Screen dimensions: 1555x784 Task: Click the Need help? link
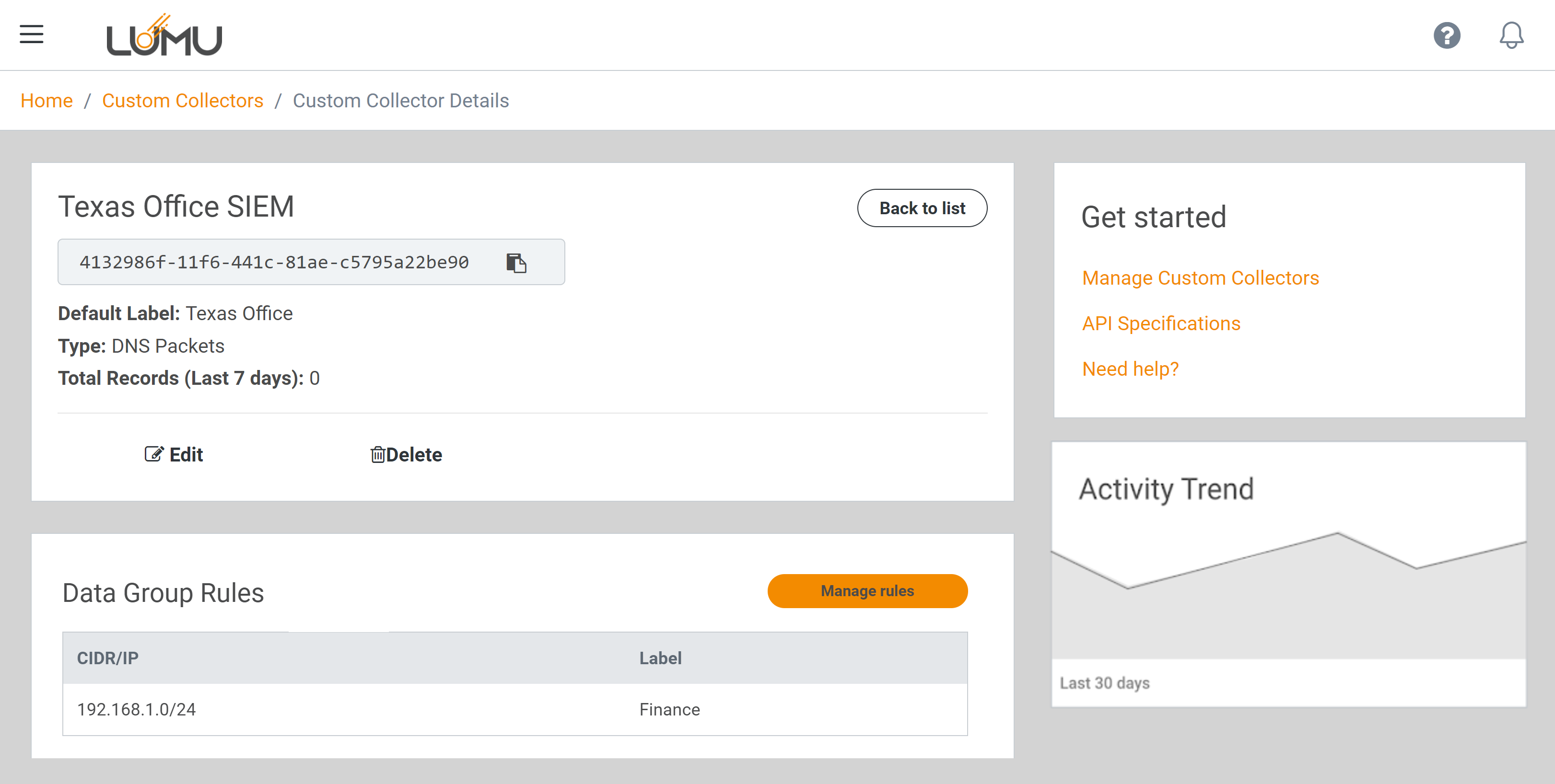[1130, 369]
